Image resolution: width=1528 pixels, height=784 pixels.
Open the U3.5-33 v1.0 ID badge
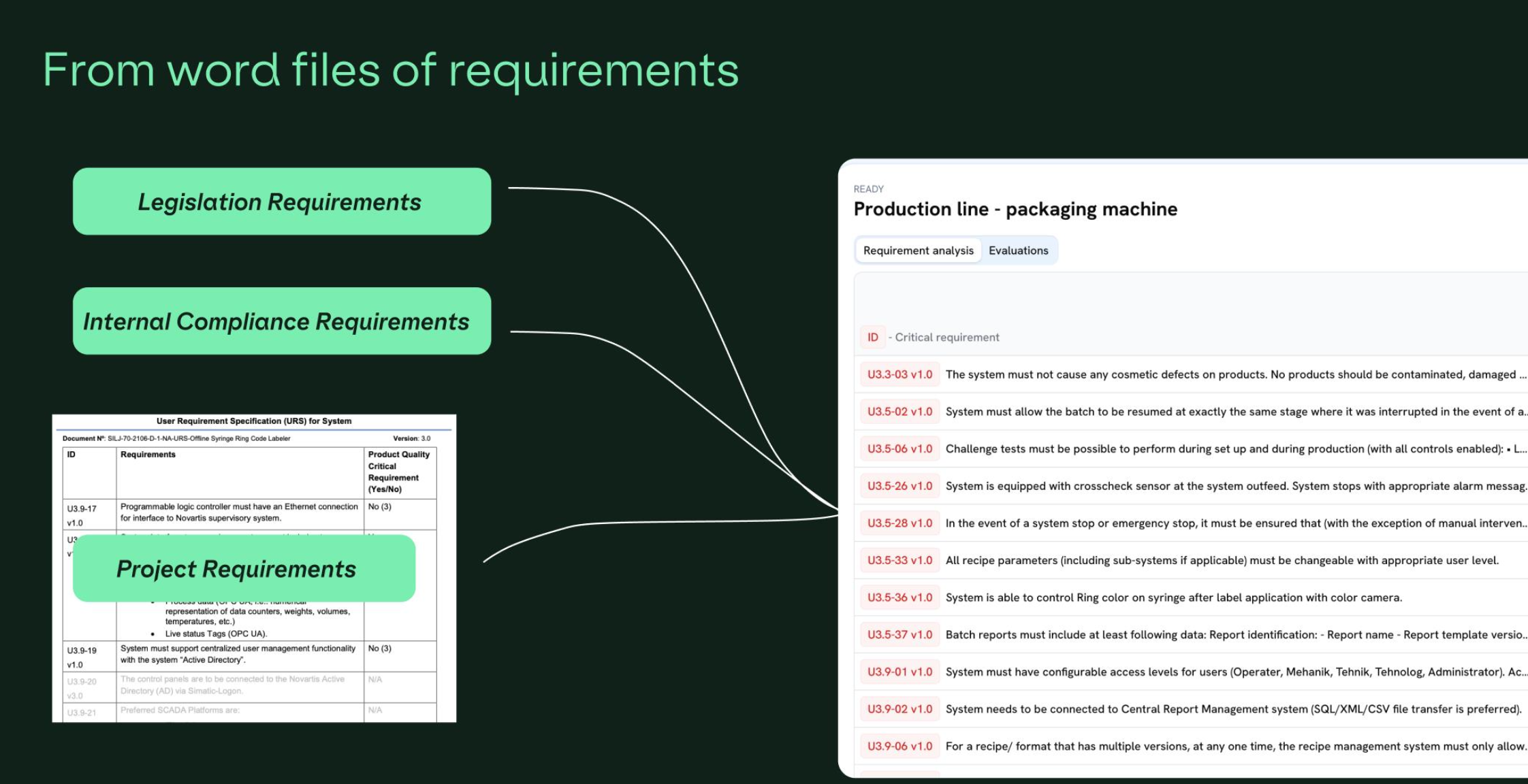click(x=900, y=560)
